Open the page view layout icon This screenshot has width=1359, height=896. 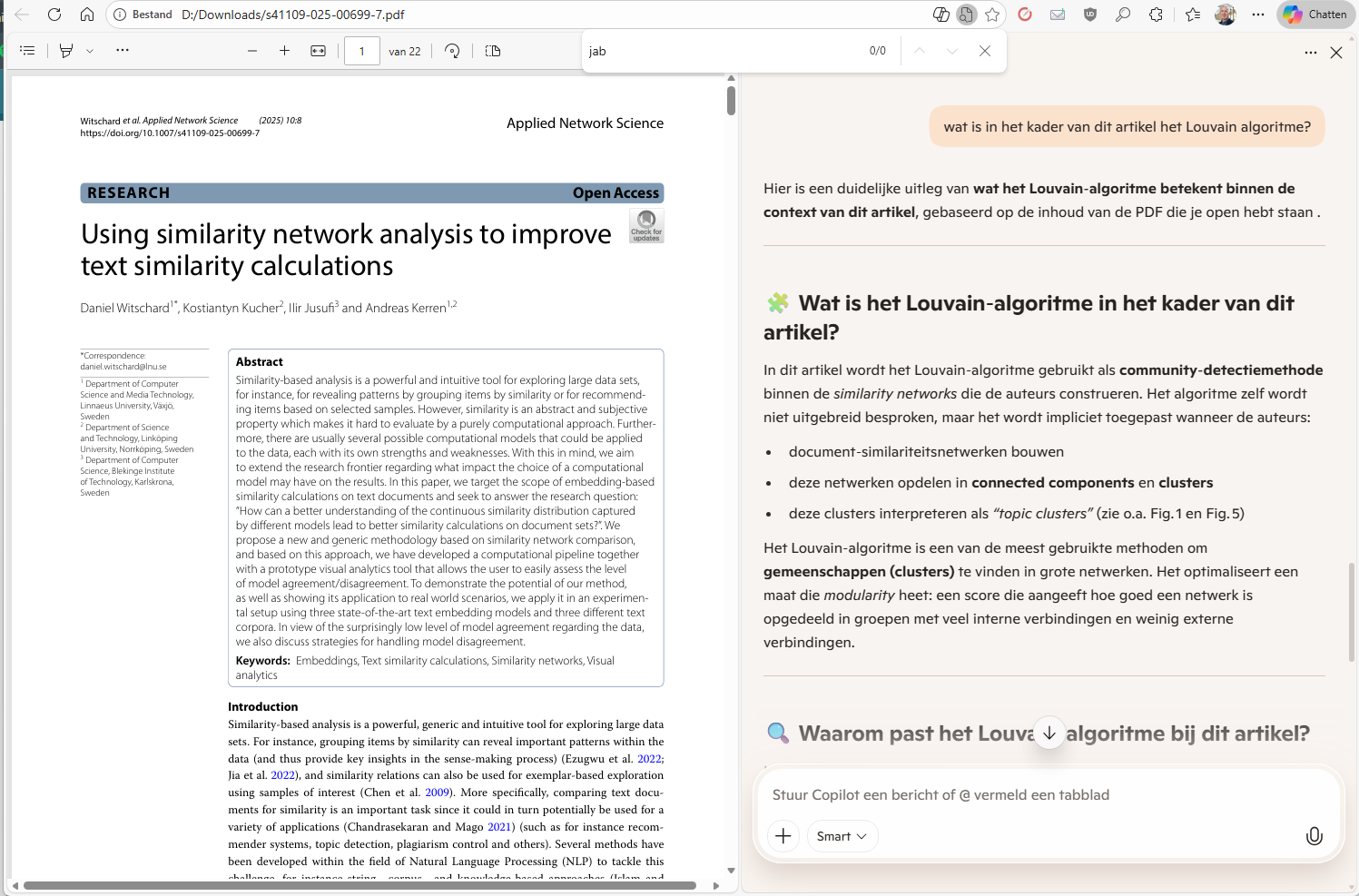click(x=493, y=51)
